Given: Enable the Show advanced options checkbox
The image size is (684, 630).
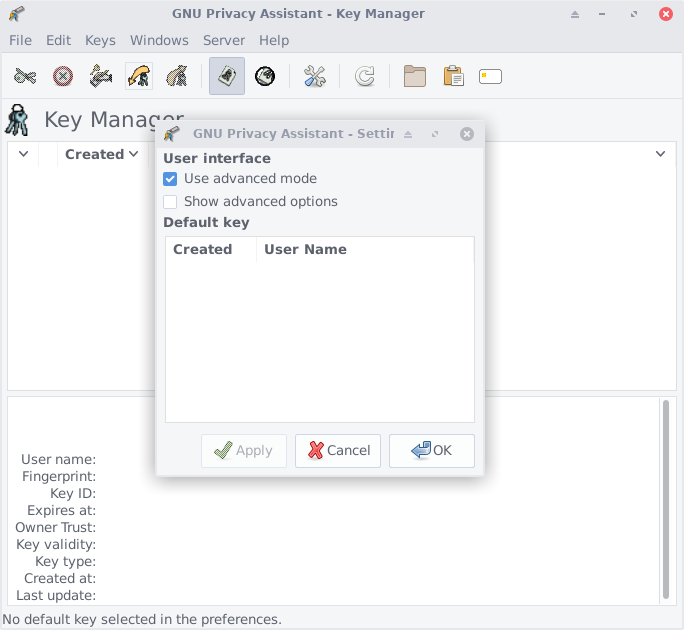Looking at the screenshot, I should click(170, 202).
